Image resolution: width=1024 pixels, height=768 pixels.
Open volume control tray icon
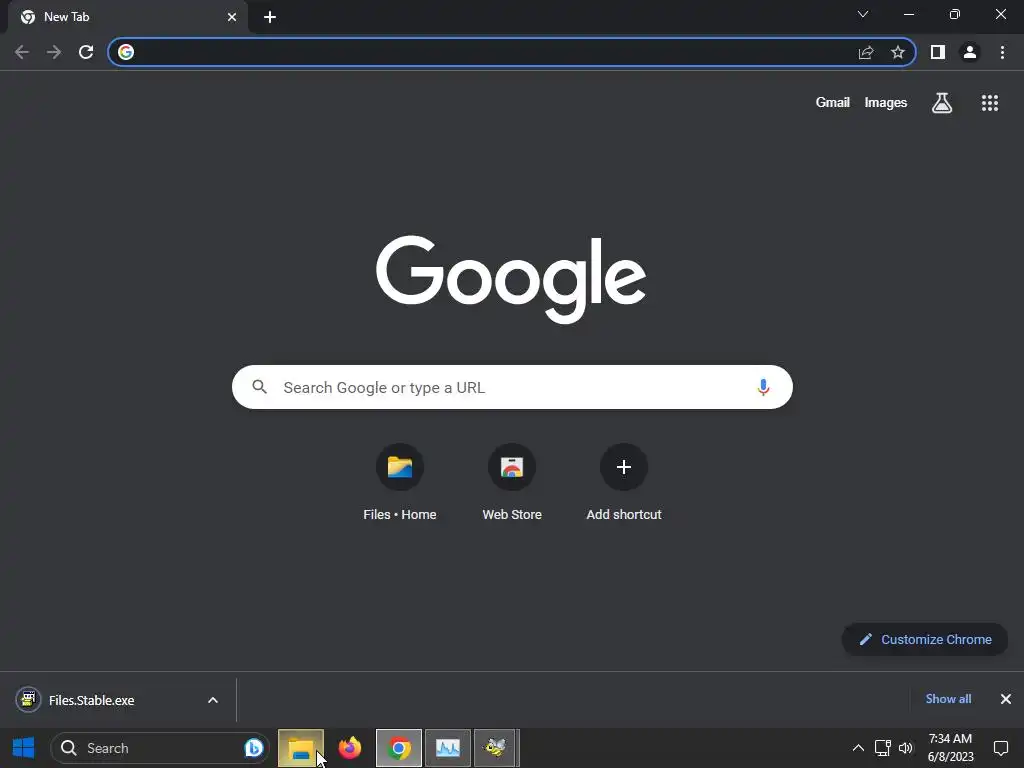(906, 748)
